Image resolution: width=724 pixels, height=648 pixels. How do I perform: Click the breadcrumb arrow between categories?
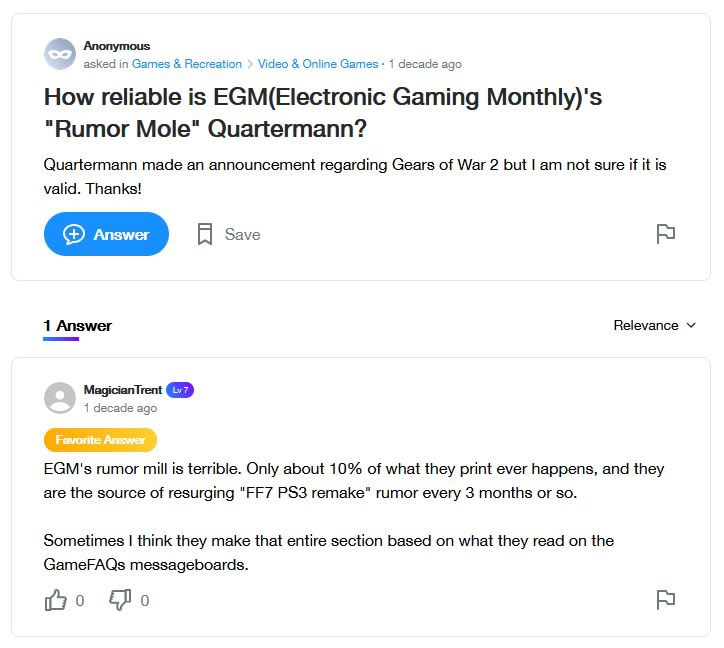(250, 64)
